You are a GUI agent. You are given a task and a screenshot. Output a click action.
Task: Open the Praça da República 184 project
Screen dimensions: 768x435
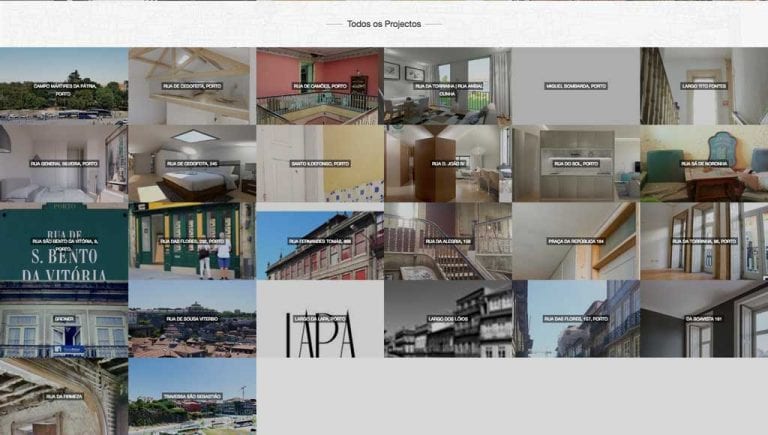coord(576,241)
